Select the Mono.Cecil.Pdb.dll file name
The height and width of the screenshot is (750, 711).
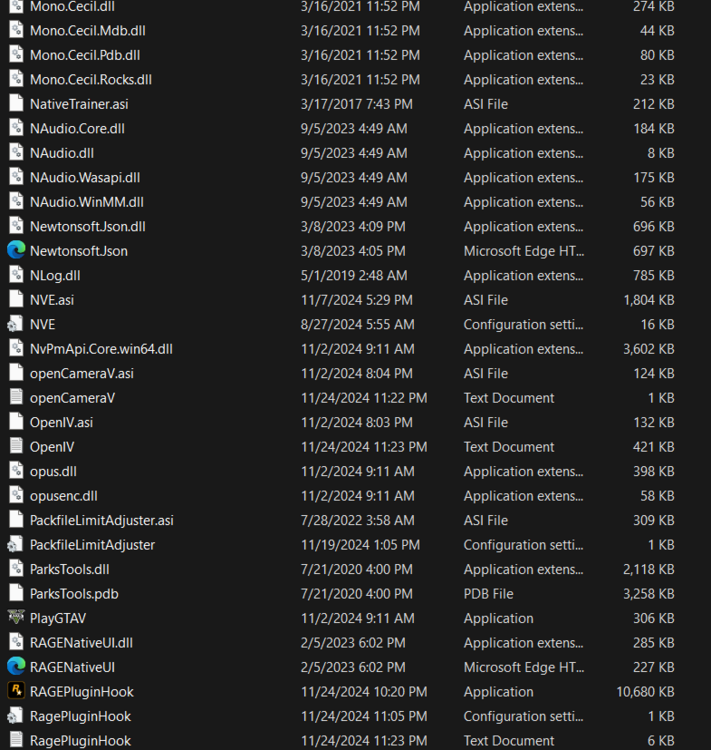click(x=85, y=55)
